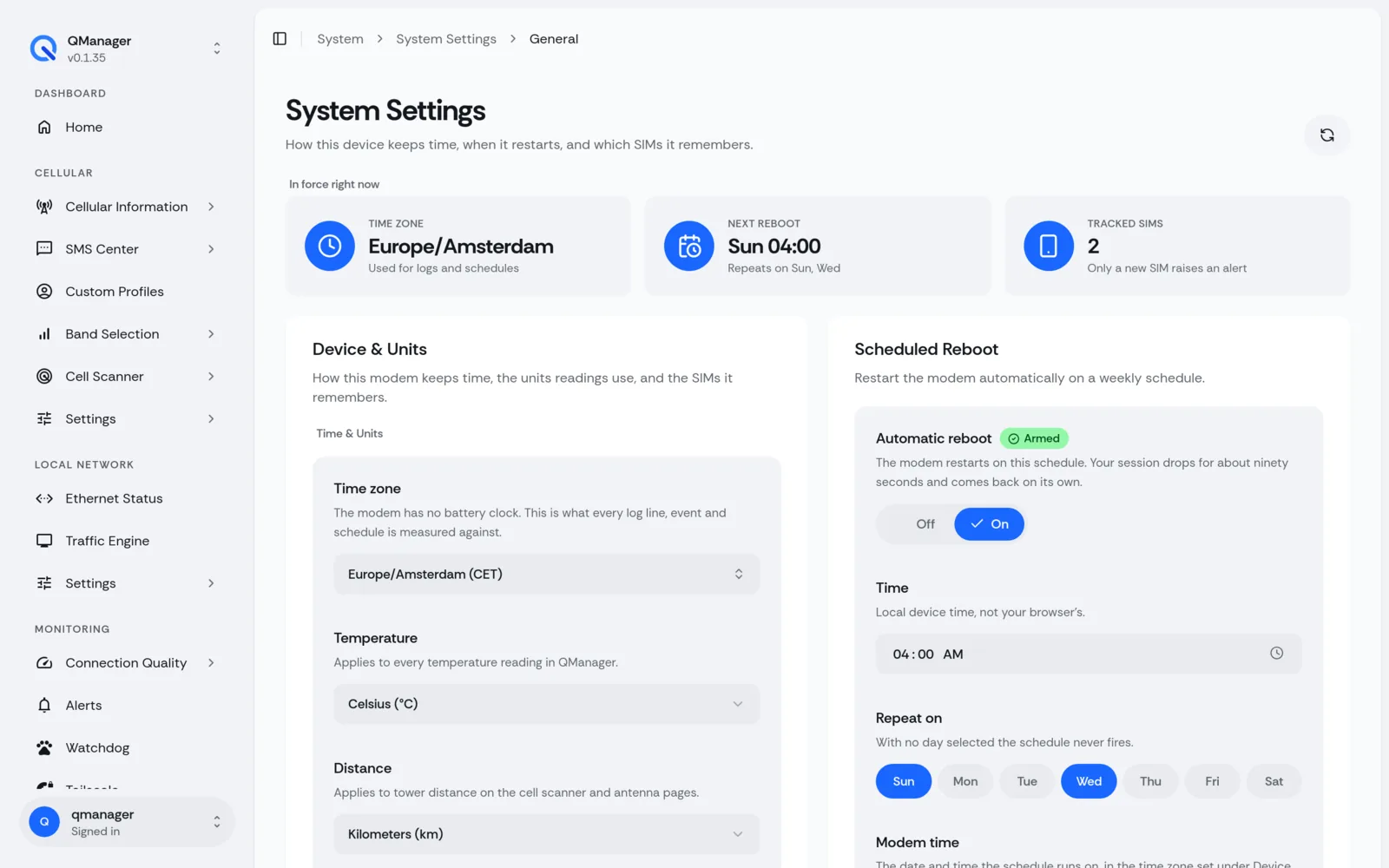The image size is (1389, 868).
Task: Toggle Tue repeat day
Action: (1027, 781)
